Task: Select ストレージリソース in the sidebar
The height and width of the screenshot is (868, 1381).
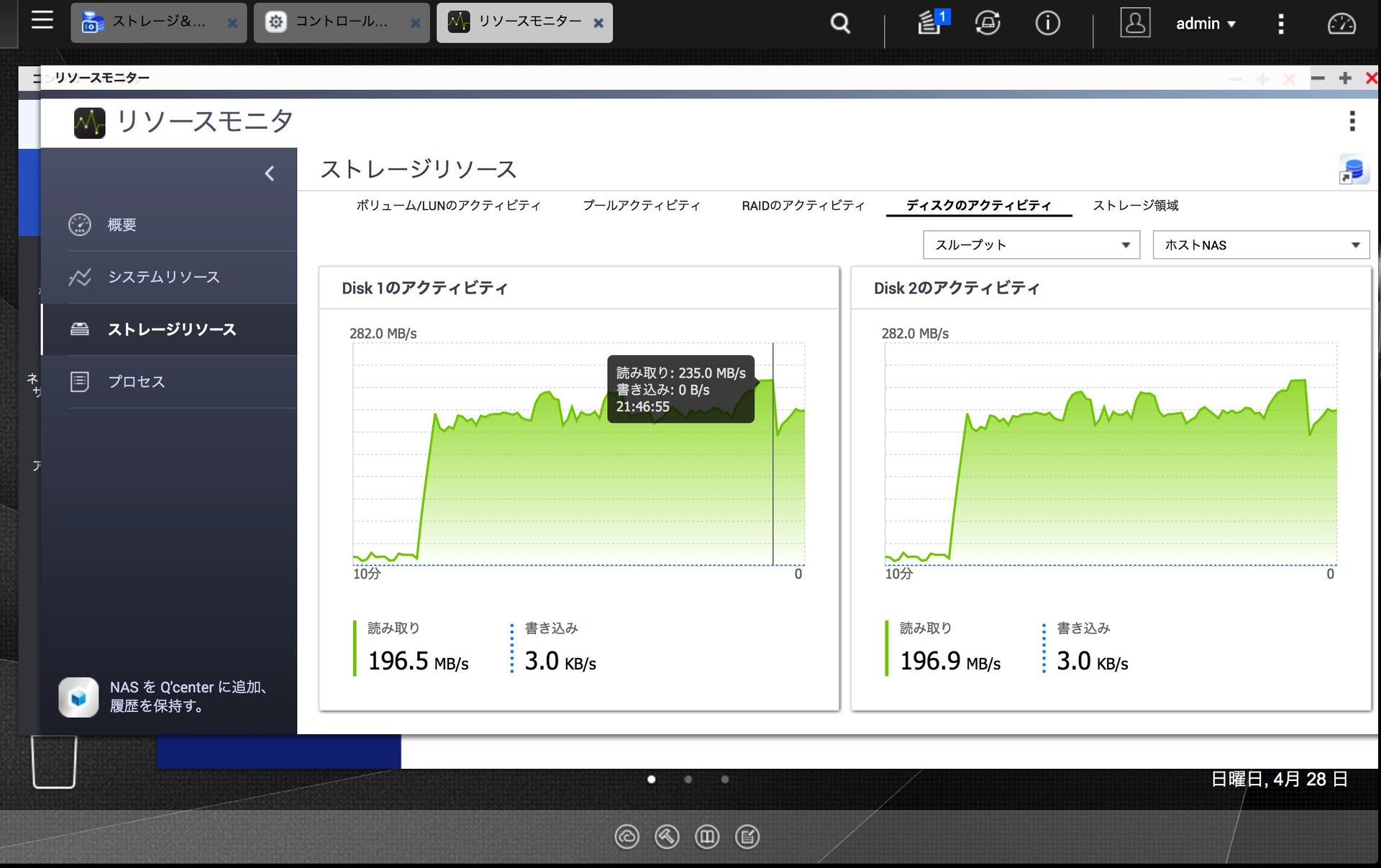Action: 169,329
